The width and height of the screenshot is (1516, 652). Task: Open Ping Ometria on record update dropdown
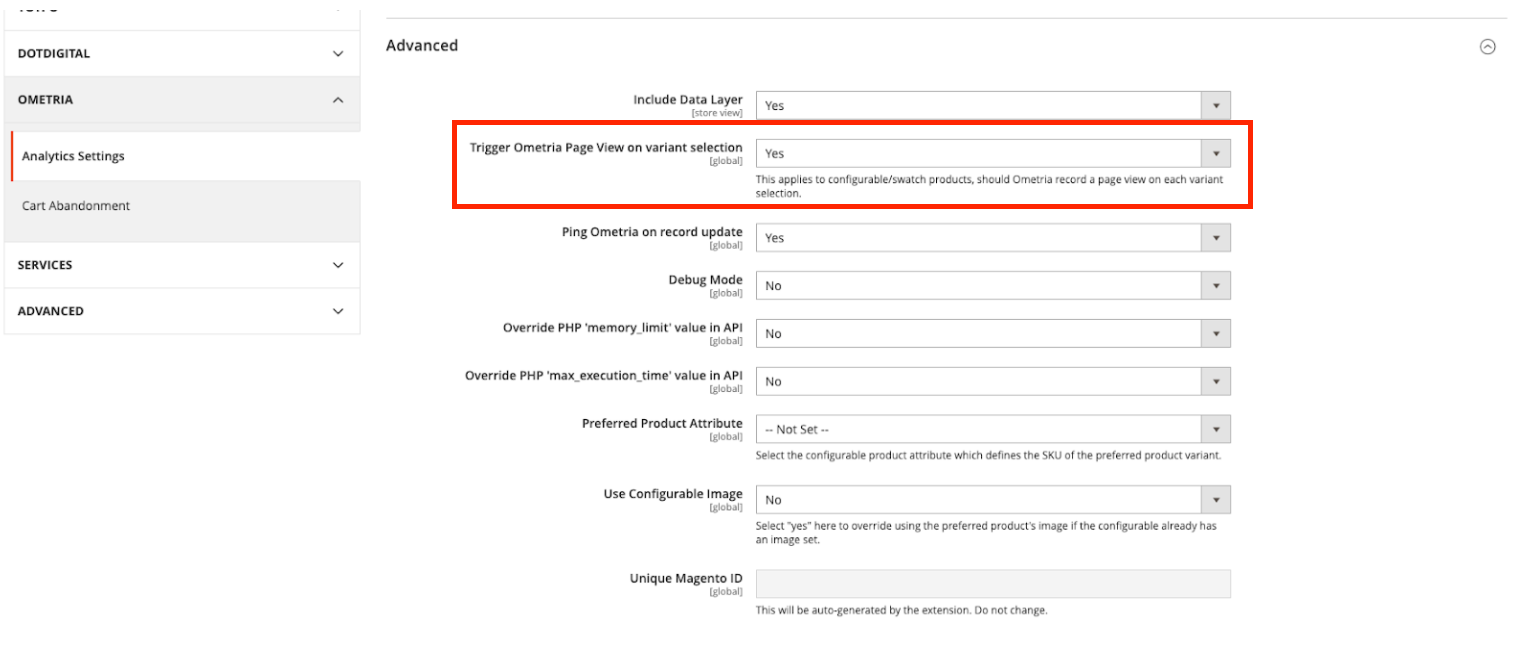click(x=993, y=237)
